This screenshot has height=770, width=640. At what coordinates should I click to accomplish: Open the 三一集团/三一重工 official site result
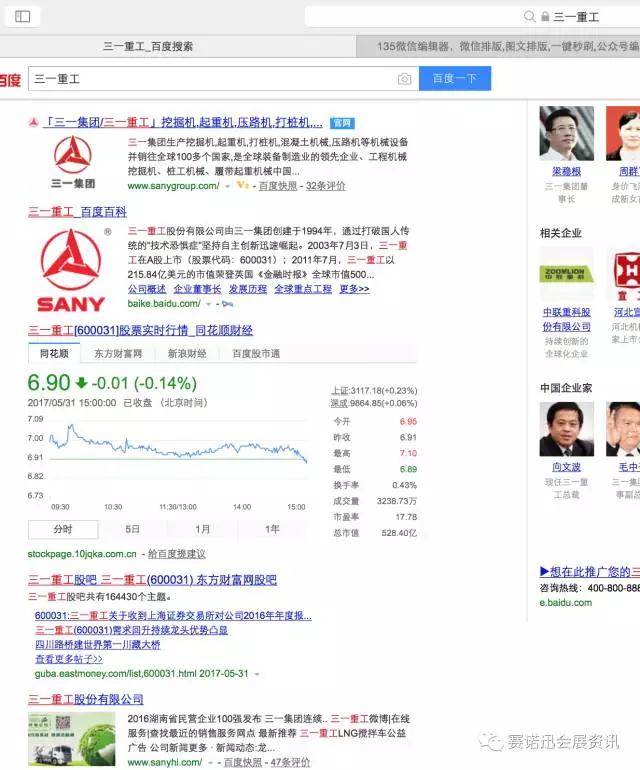click(183, 122)
